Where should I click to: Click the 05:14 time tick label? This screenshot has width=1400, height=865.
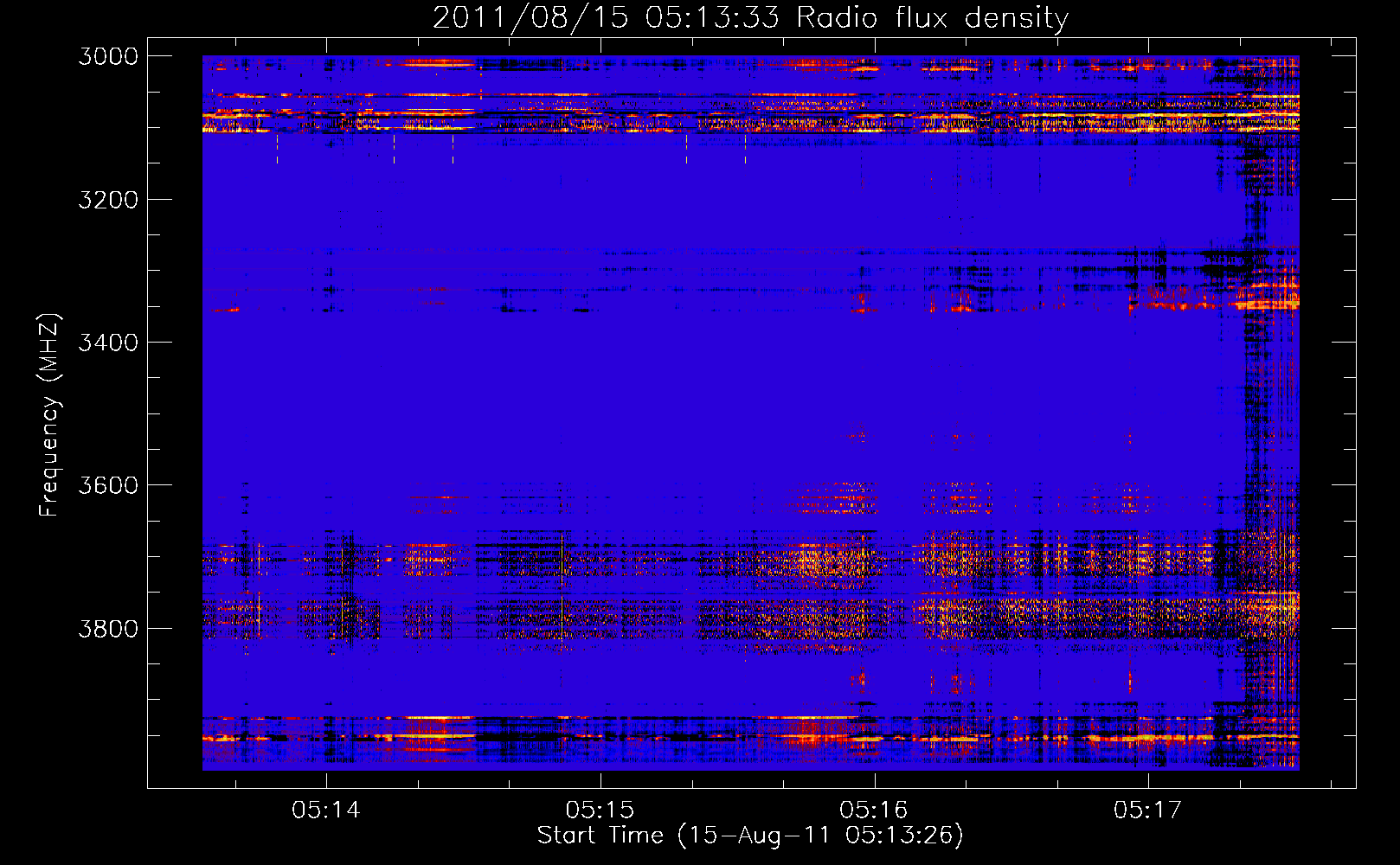pyautogui.click(x=325, y=810)
